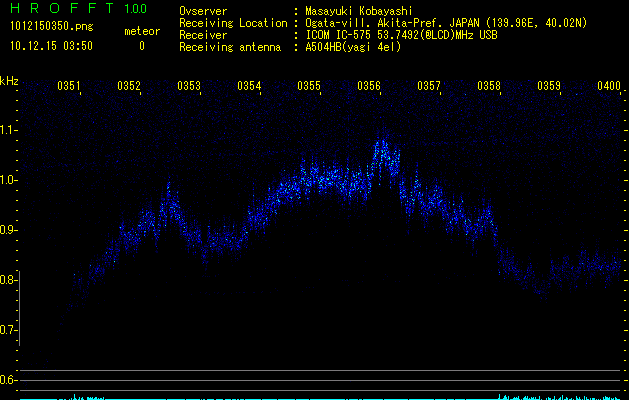Click the 0355 time marker
This screenshot has width=629, height=400.
pyautogui.click(x=309, y=85)
